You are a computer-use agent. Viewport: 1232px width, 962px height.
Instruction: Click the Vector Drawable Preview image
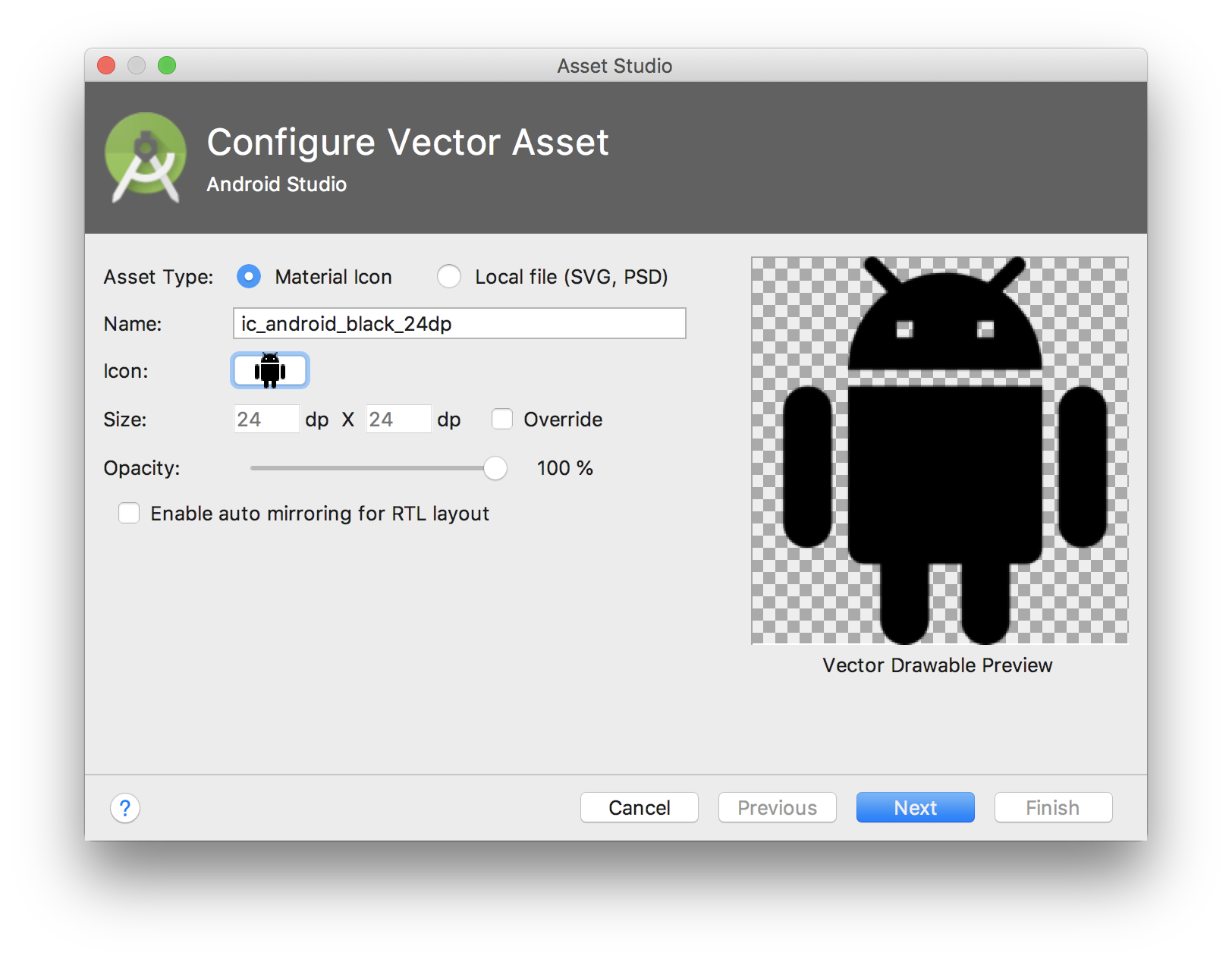(939, 451)
